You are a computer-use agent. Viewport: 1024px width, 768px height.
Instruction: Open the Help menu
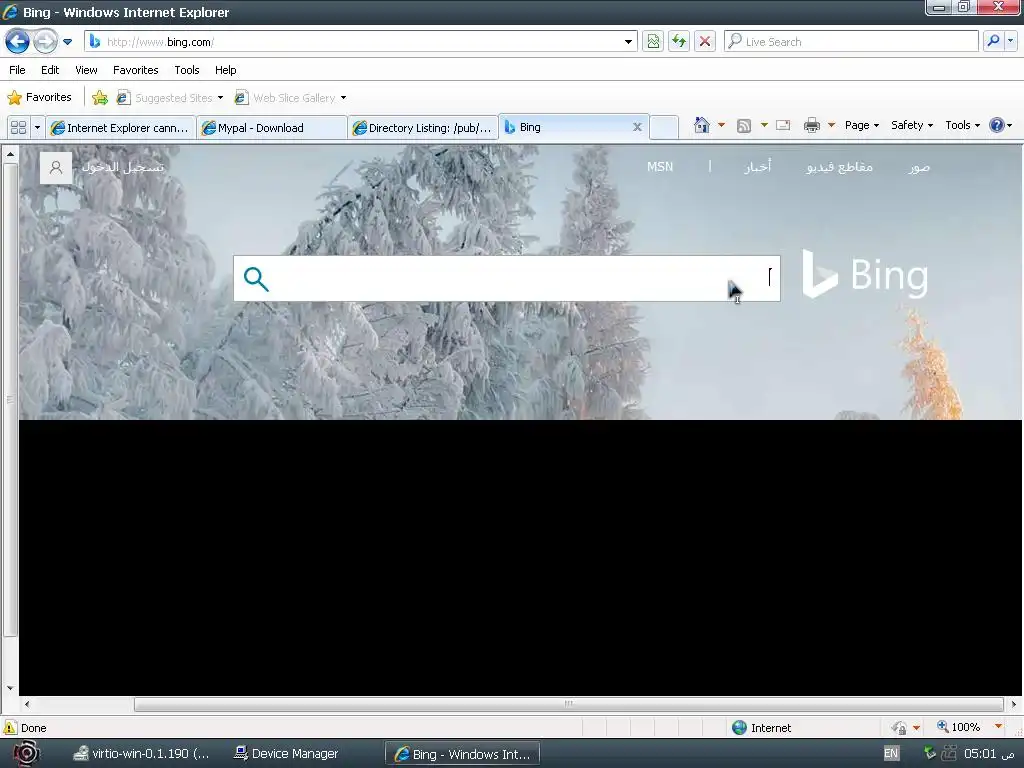point(225,70)
